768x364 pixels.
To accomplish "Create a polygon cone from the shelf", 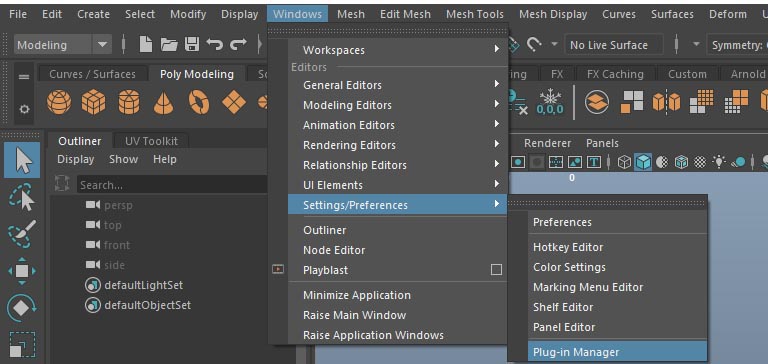I will pyautogui.click(x=163, y=103).
